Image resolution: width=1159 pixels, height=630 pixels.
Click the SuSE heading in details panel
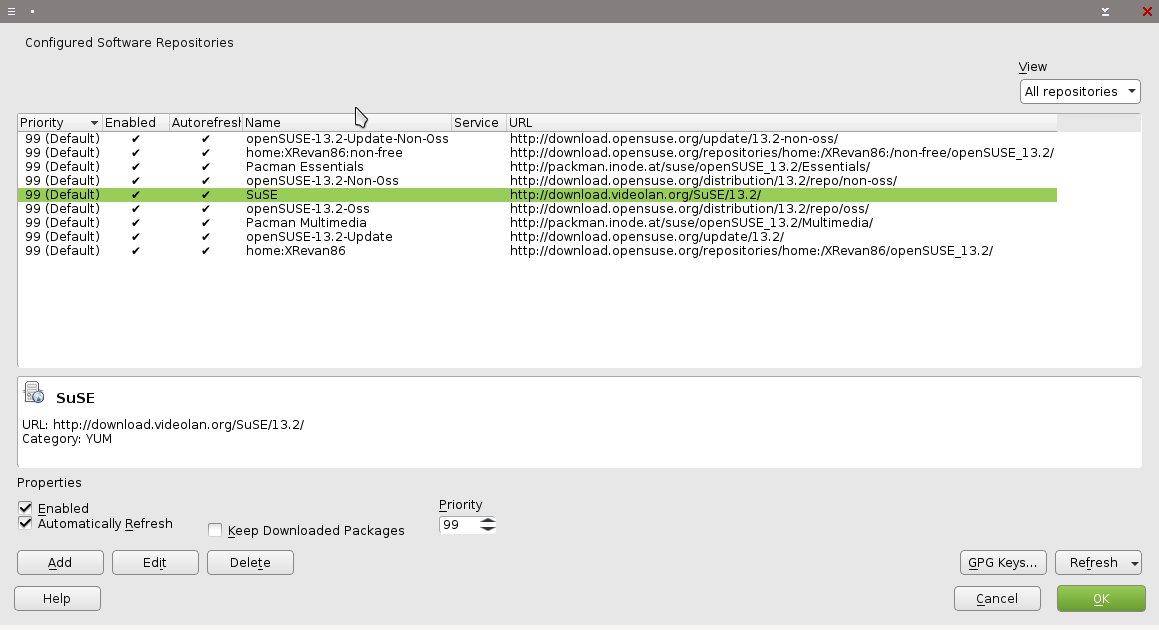(x=75, y=398)
